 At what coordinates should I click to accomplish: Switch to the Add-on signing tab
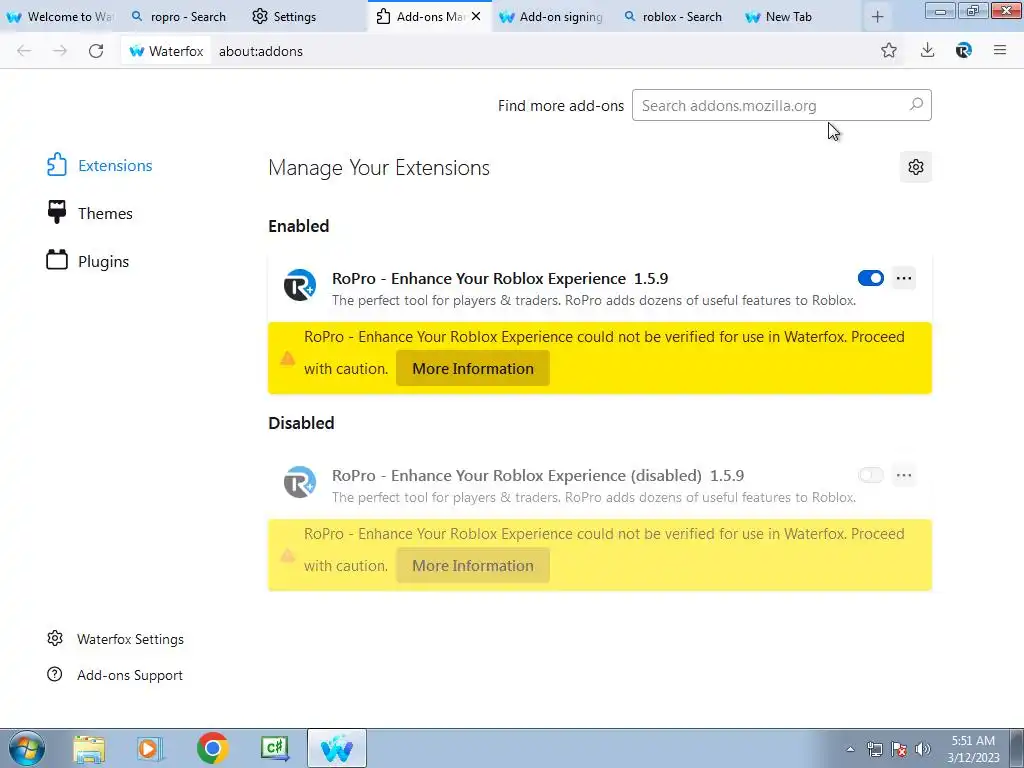[x=551, y=16]
